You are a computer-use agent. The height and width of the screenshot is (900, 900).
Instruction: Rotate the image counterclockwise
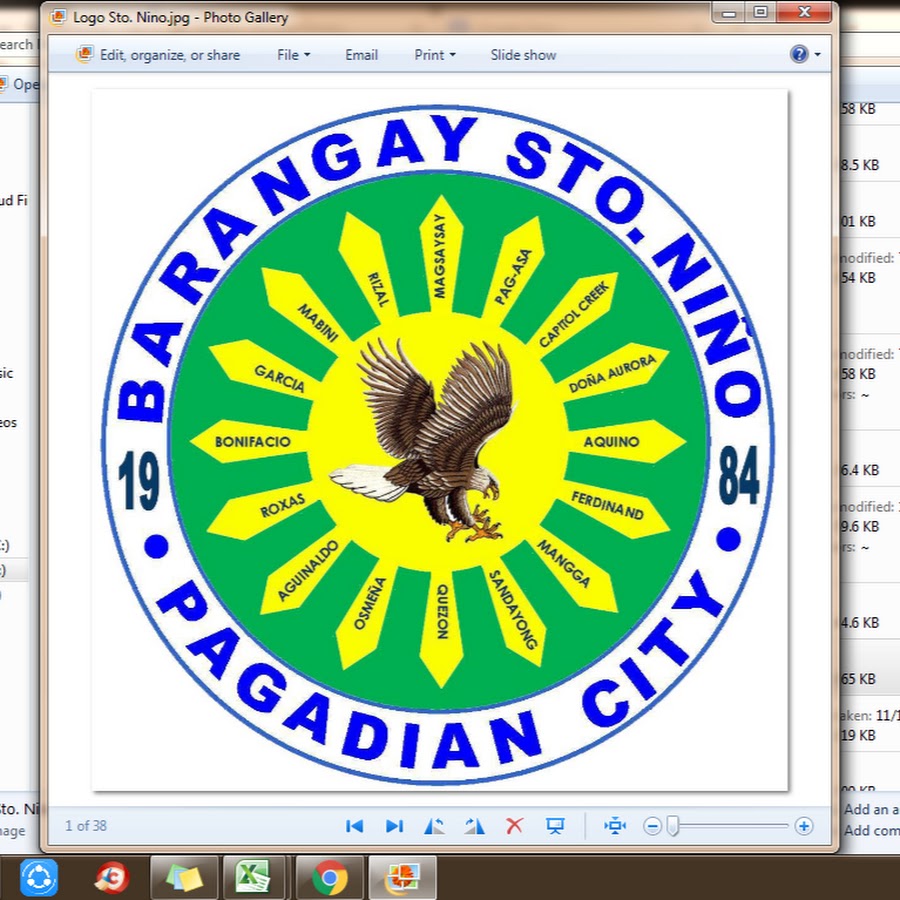[x=434, y=826]
